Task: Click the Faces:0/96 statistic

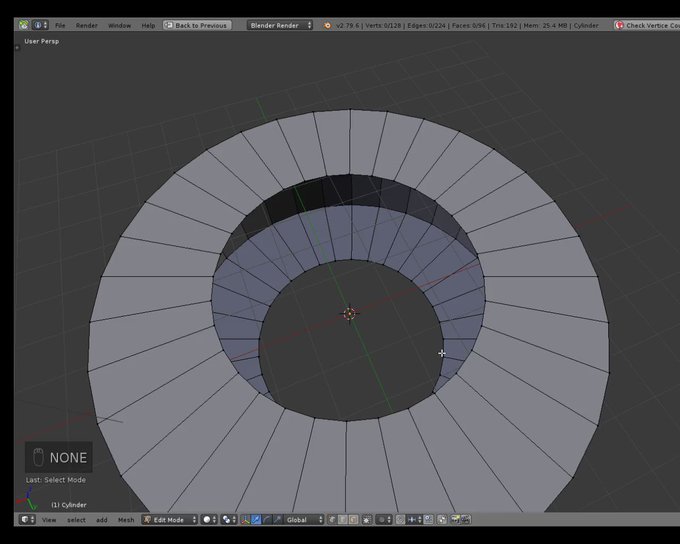Action: tap(468, 26)
